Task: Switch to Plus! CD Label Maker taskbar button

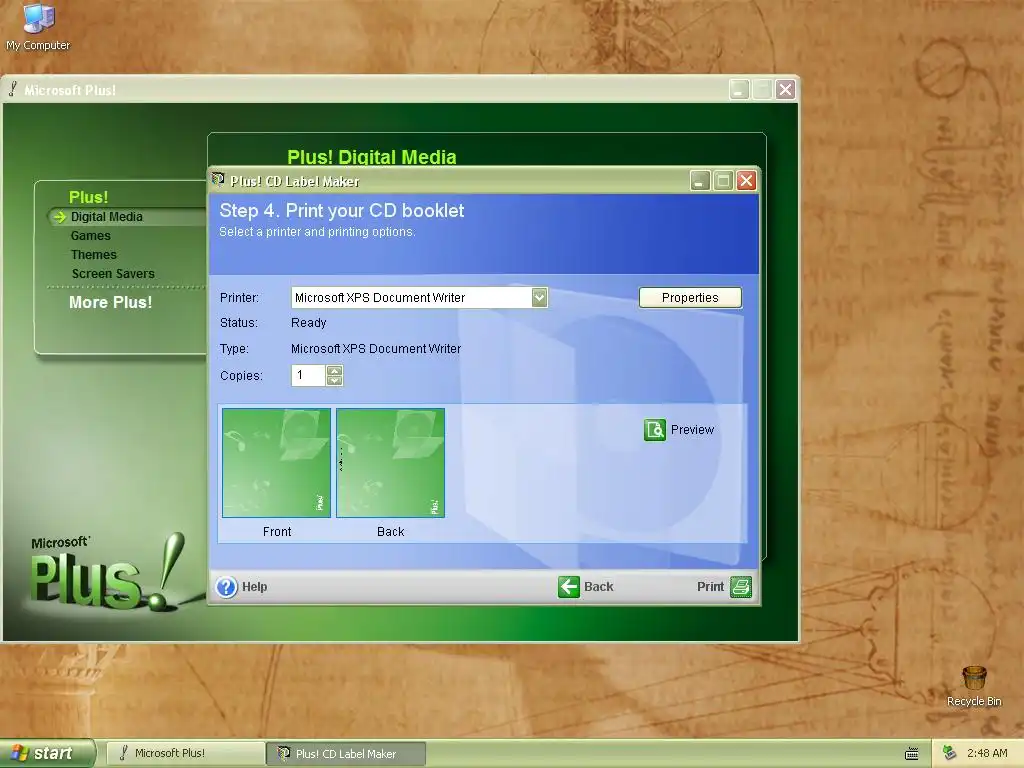Action: (346, 754)
